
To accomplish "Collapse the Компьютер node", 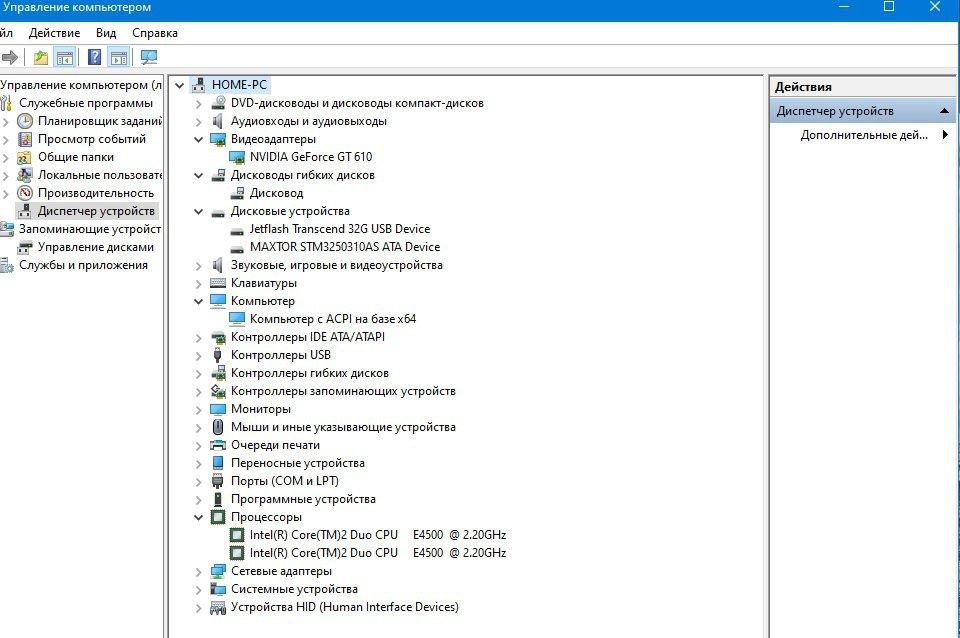I will [x=198, y=301].
